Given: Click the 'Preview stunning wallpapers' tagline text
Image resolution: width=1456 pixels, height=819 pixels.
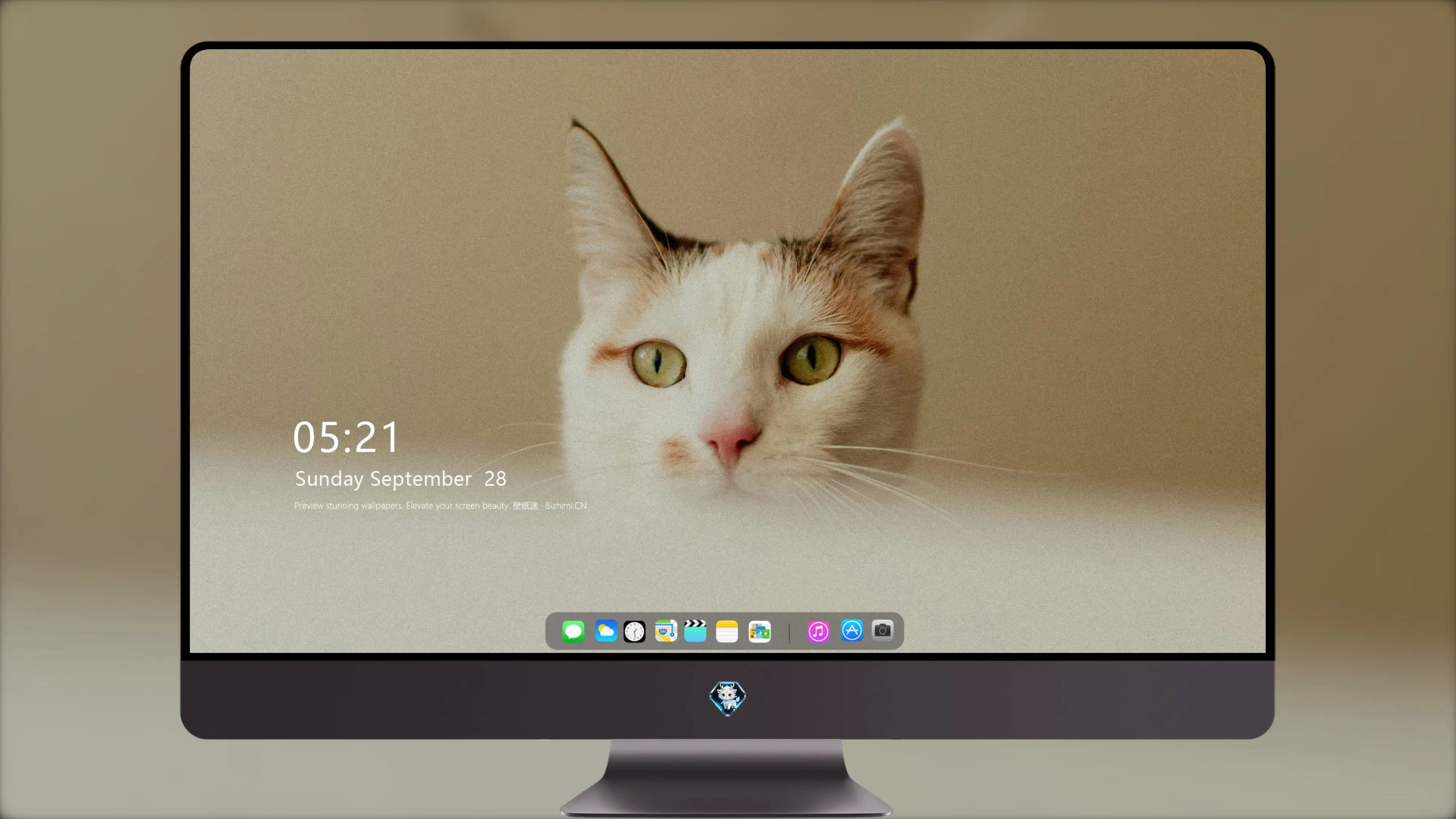Looking at the screenshot, I should 440,505.
